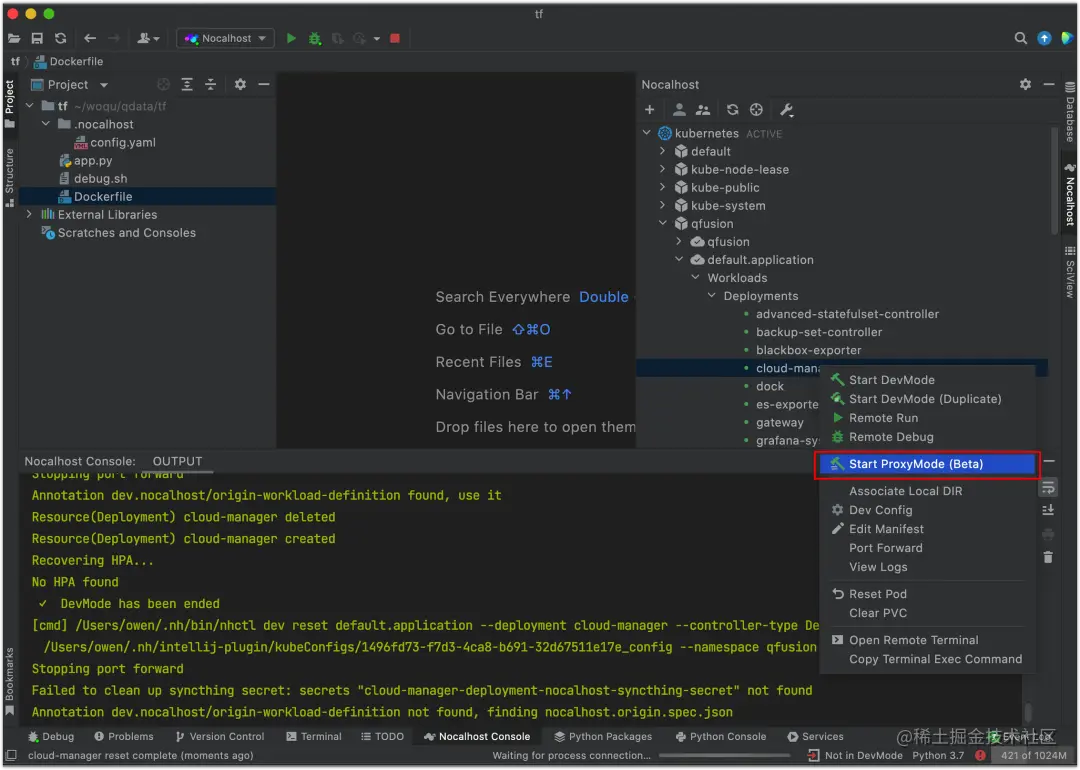This screenshot has height=770, width=1080.
Task: Click Python 3.7 interpreter in status bar
Action: point(937,756)
